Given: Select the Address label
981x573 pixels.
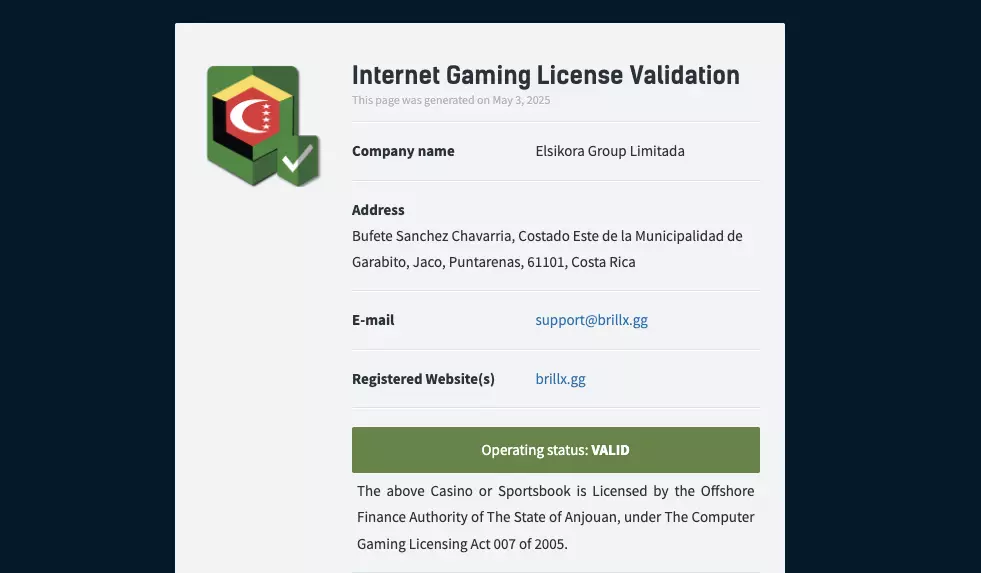Looking at the screenshot, I should tap(378, 210).
